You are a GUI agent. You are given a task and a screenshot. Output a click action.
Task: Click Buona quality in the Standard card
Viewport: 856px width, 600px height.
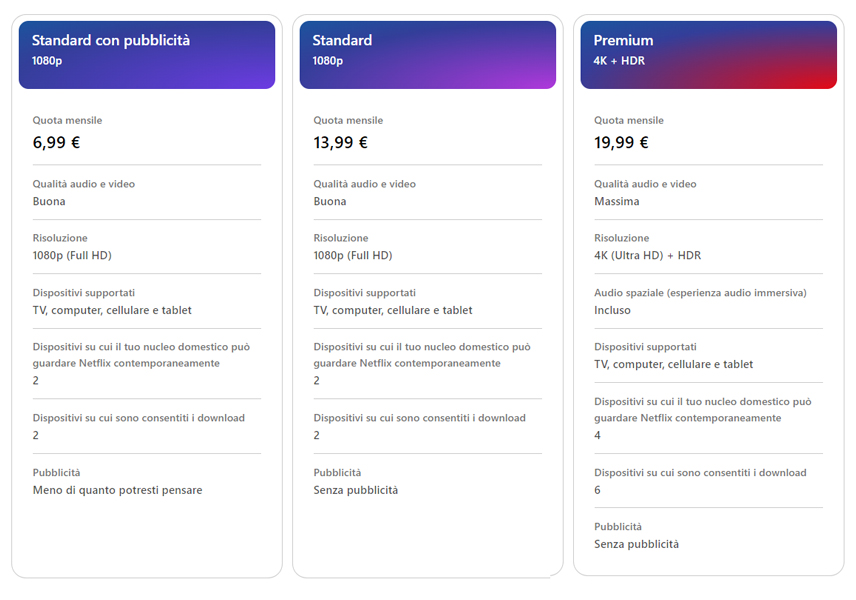[x=330, y=201]
